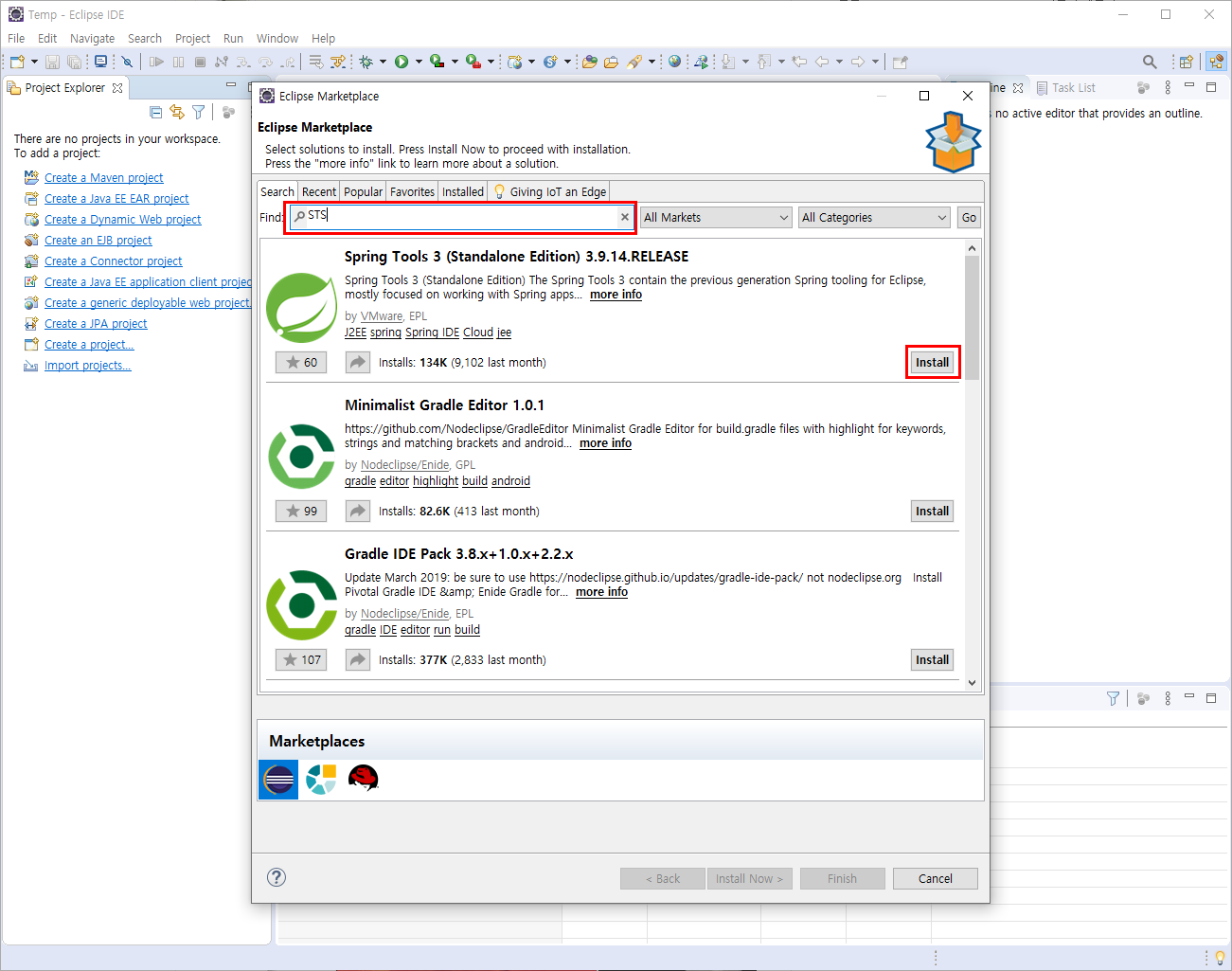
Task: Install Spring Tools 3 (Standalone Edition)
Action: [x=932, y=362]
